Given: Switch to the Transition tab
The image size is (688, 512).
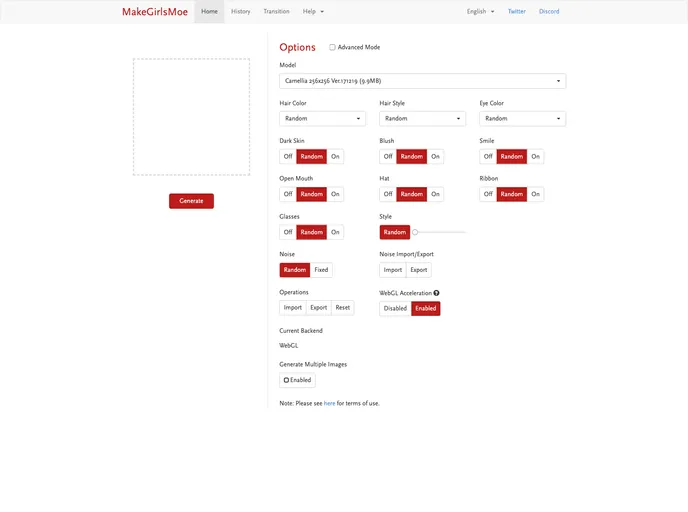Looking at the screenshot, I should [x=276, y=12].
